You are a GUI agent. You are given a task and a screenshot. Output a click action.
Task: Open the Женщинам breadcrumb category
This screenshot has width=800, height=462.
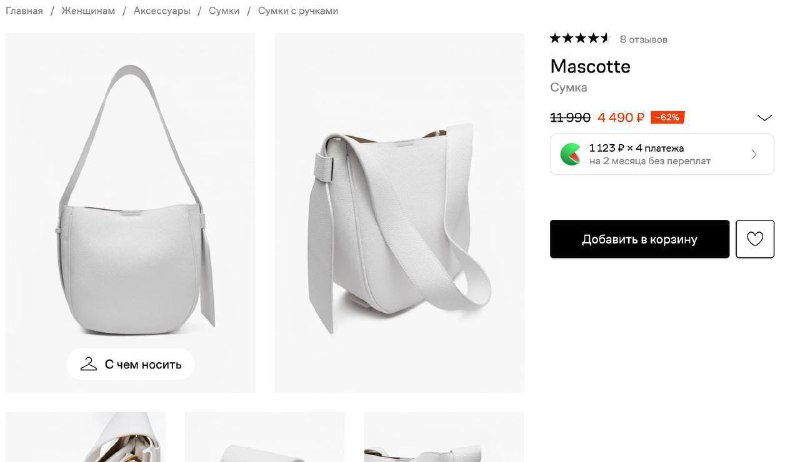coord(88,11)
